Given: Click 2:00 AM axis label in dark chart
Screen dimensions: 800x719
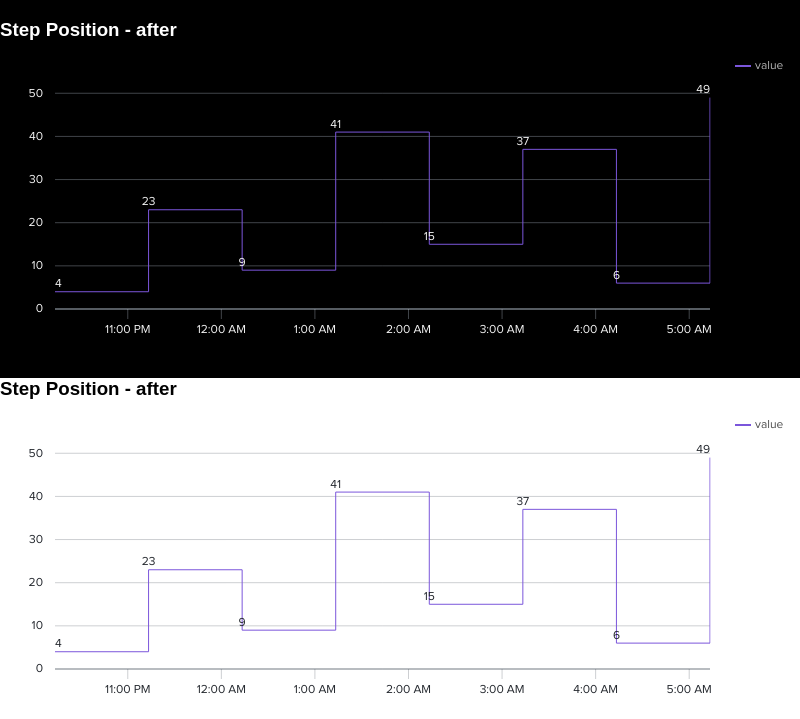Looking at the screenshot, I should coord(408,329).
